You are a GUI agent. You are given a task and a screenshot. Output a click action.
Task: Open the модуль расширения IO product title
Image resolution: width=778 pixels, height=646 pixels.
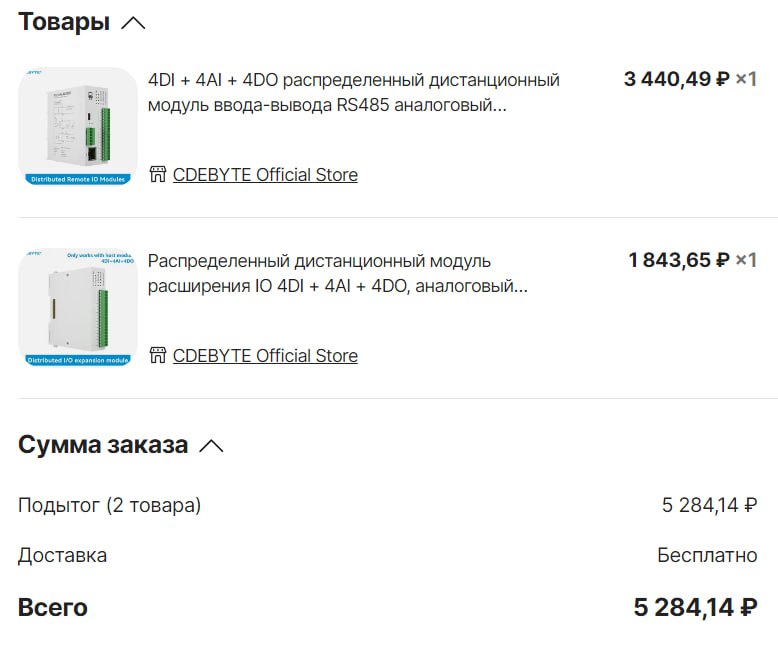(337, 273)
